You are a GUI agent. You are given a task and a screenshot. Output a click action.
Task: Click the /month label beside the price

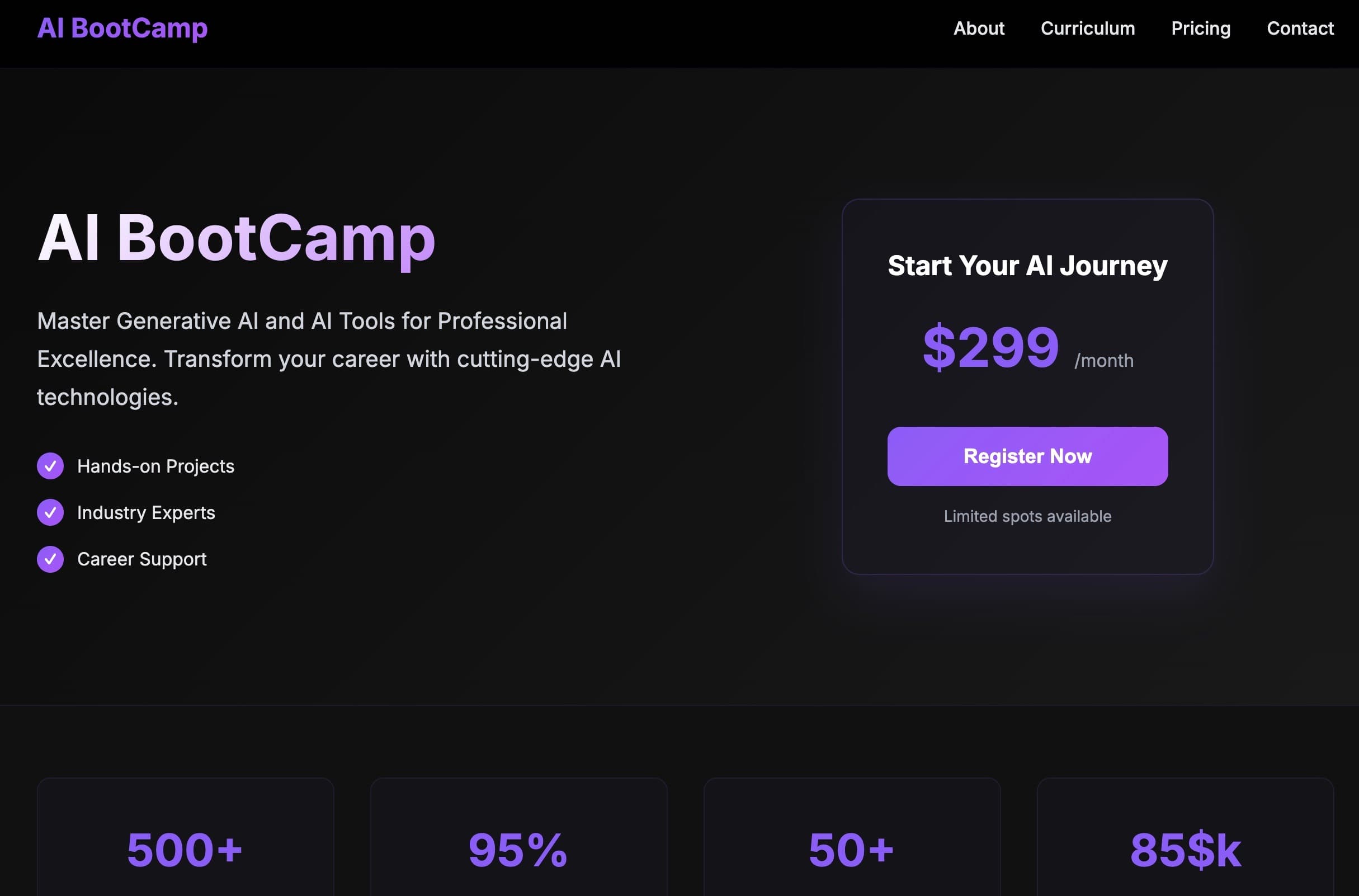[1103, 360]
